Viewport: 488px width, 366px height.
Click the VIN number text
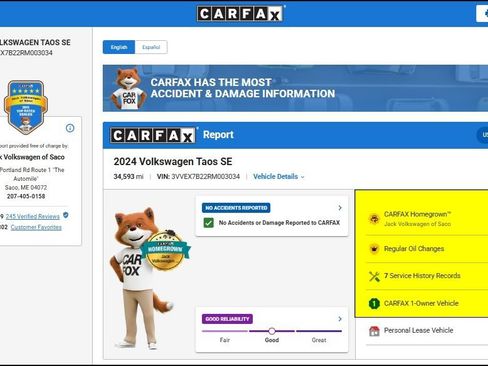coord(205,177)
